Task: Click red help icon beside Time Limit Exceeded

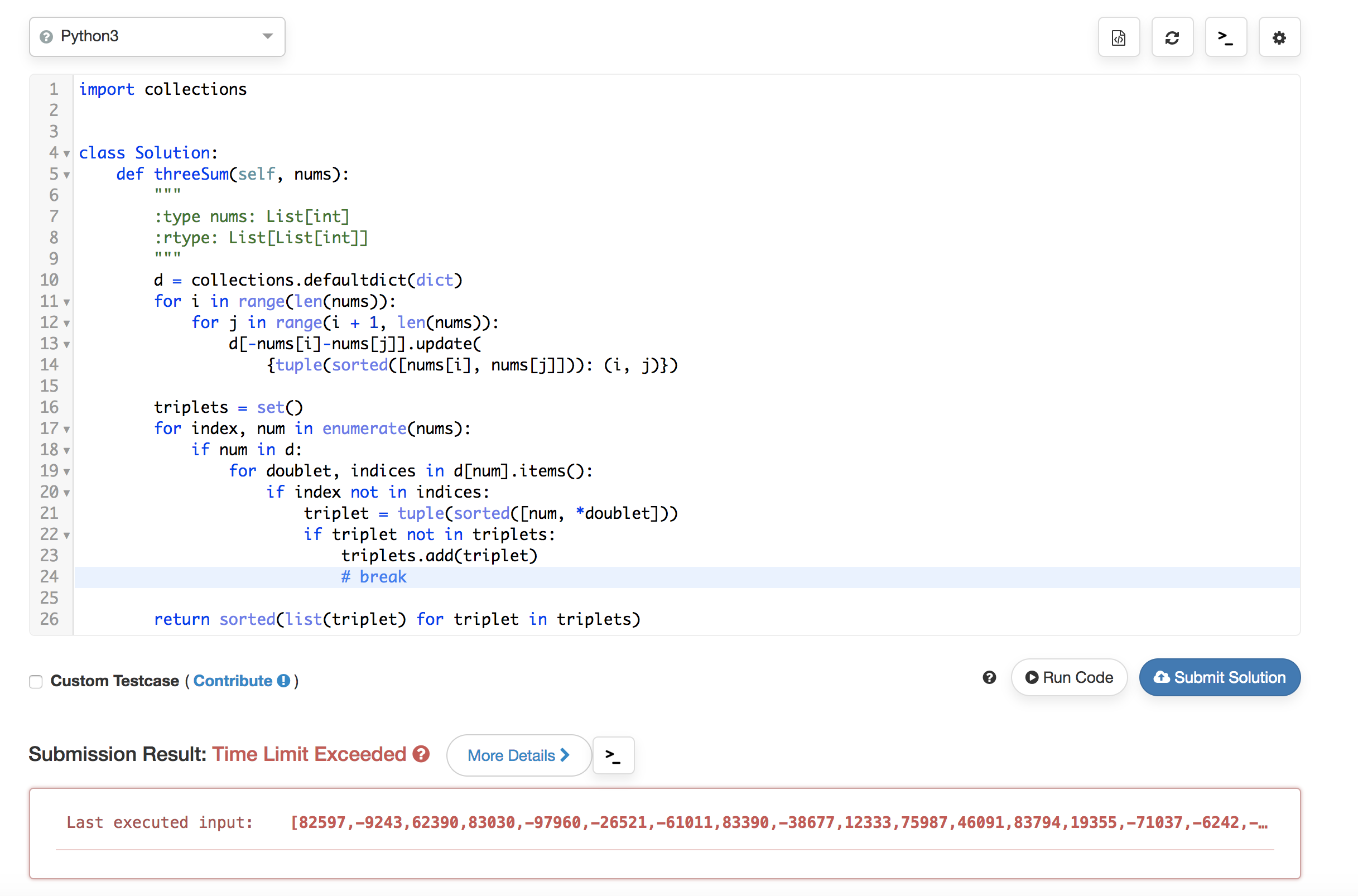Action: click(x=421, y=754)
